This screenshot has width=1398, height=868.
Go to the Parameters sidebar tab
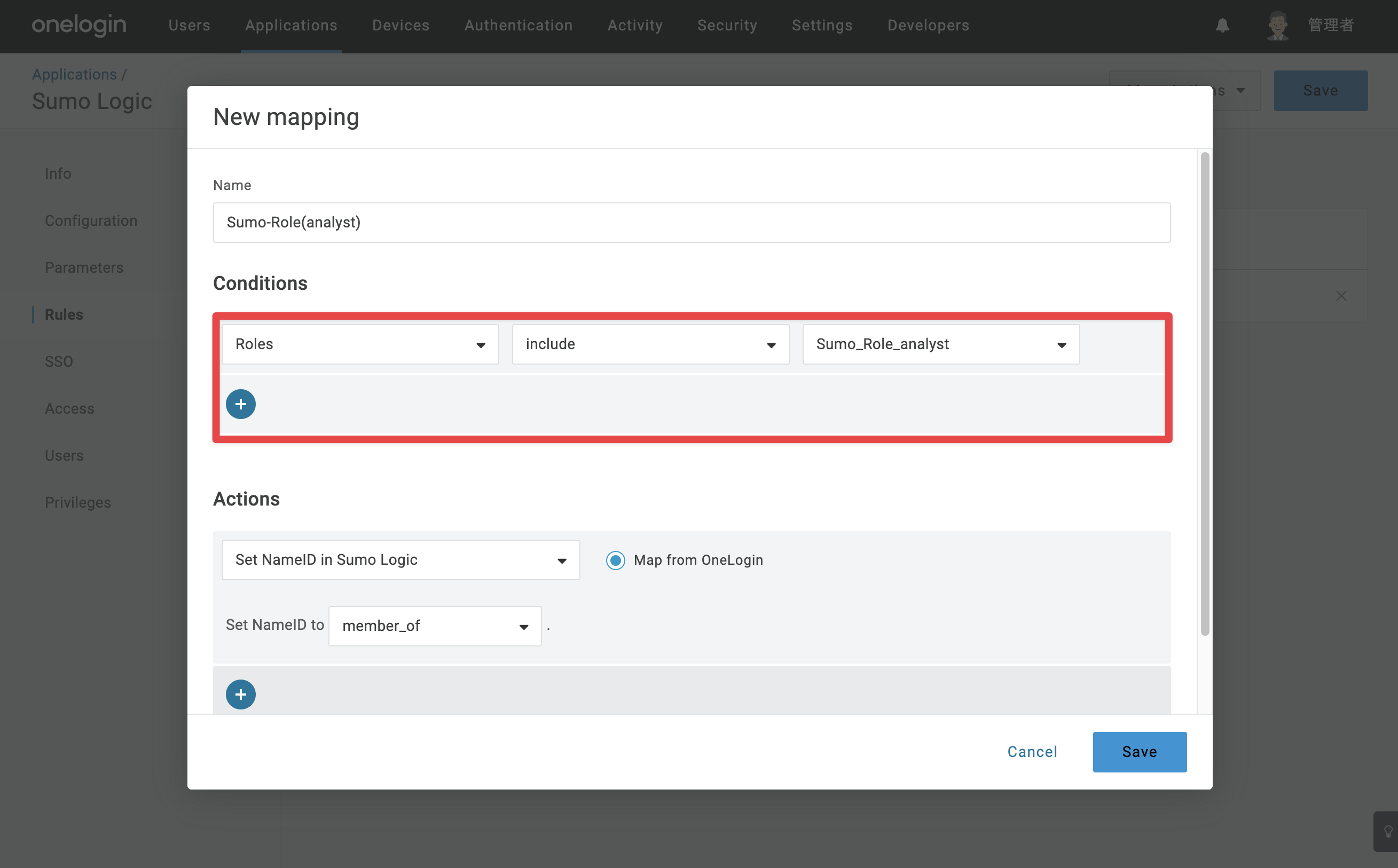click(x=84, y=267)
